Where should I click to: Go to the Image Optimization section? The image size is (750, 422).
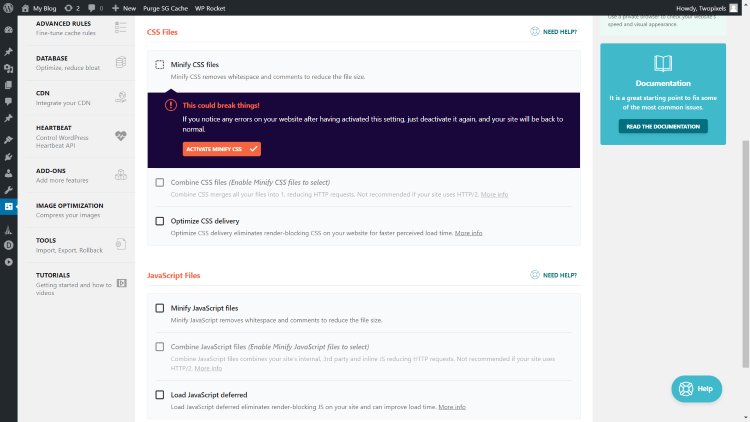[80, 210]
